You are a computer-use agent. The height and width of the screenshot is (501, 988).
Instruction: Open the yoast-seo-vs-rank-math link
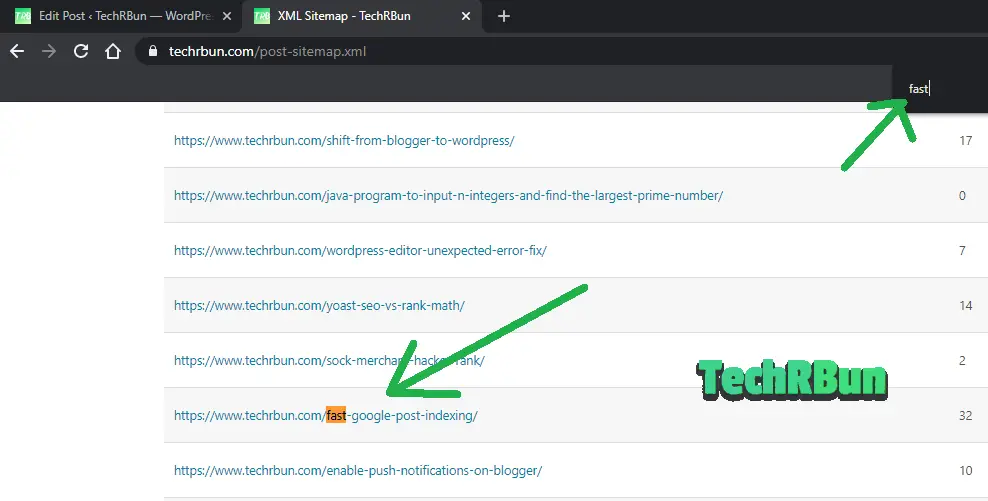point(319,306)
